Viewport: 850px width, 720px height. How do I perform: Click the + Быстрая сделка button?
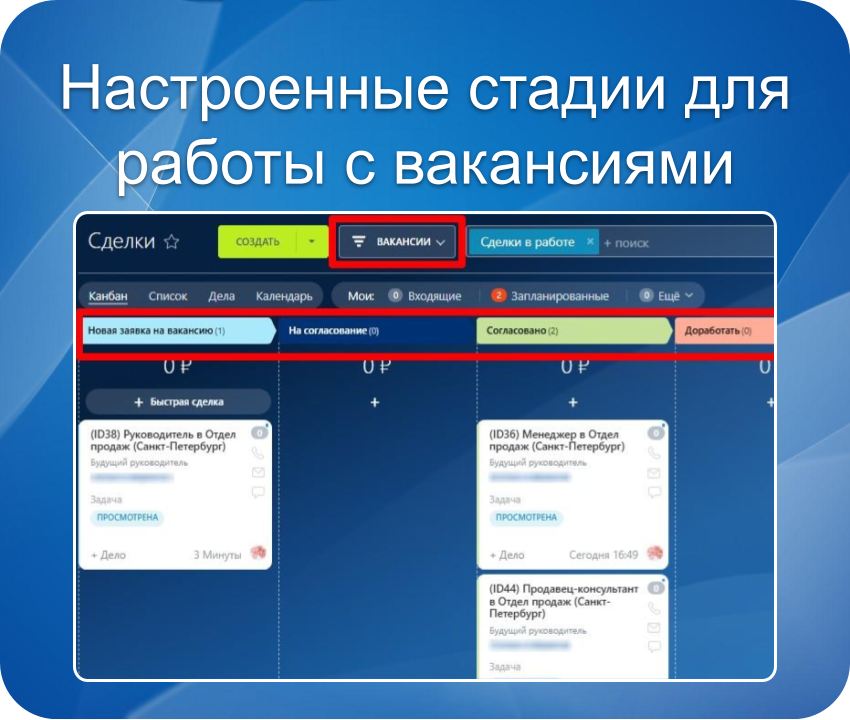coord(178,402)
